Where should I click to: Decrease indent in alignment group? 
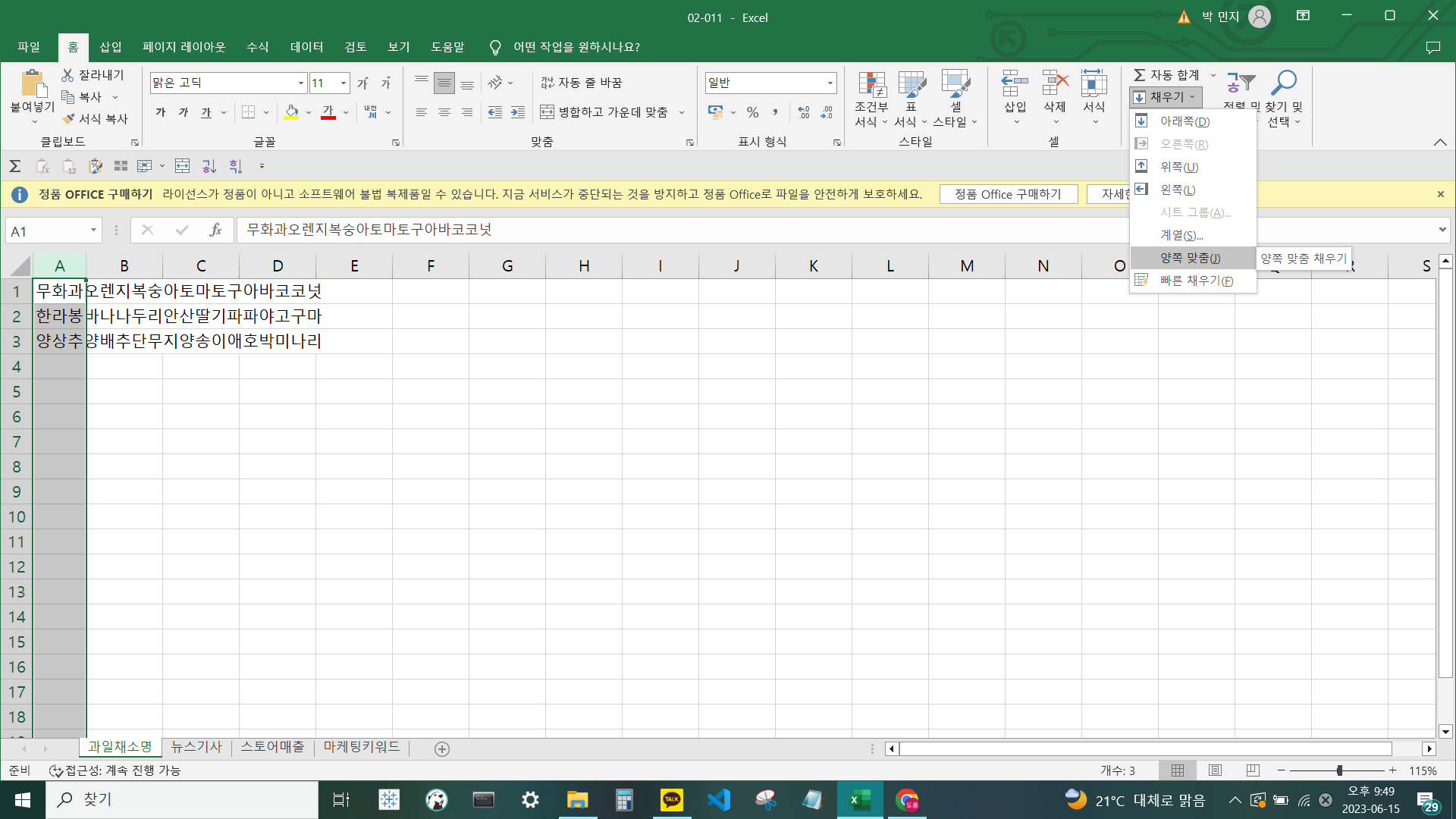coord(495,112)
